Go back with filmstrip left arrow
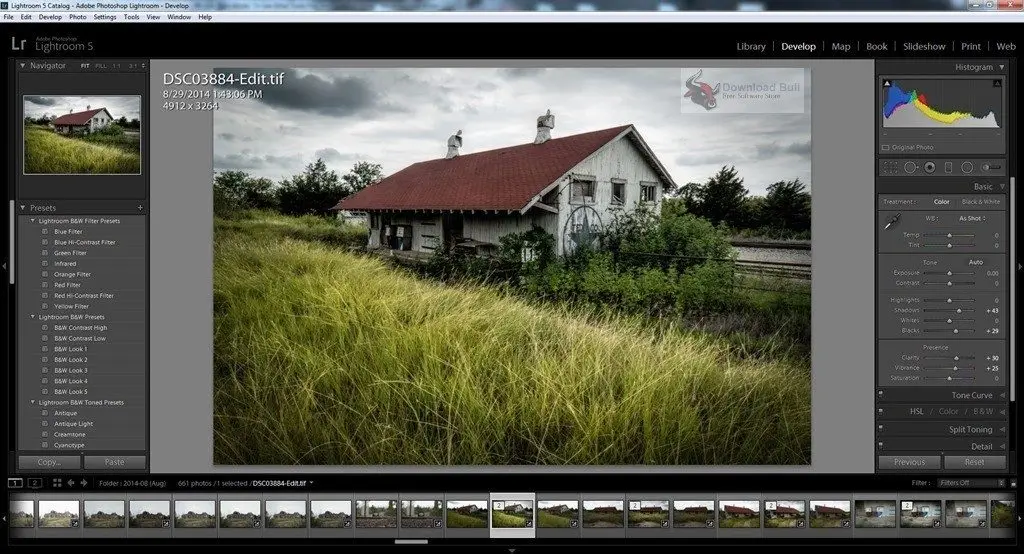This screenshot has width=1024, height=554. pos(71,483)
